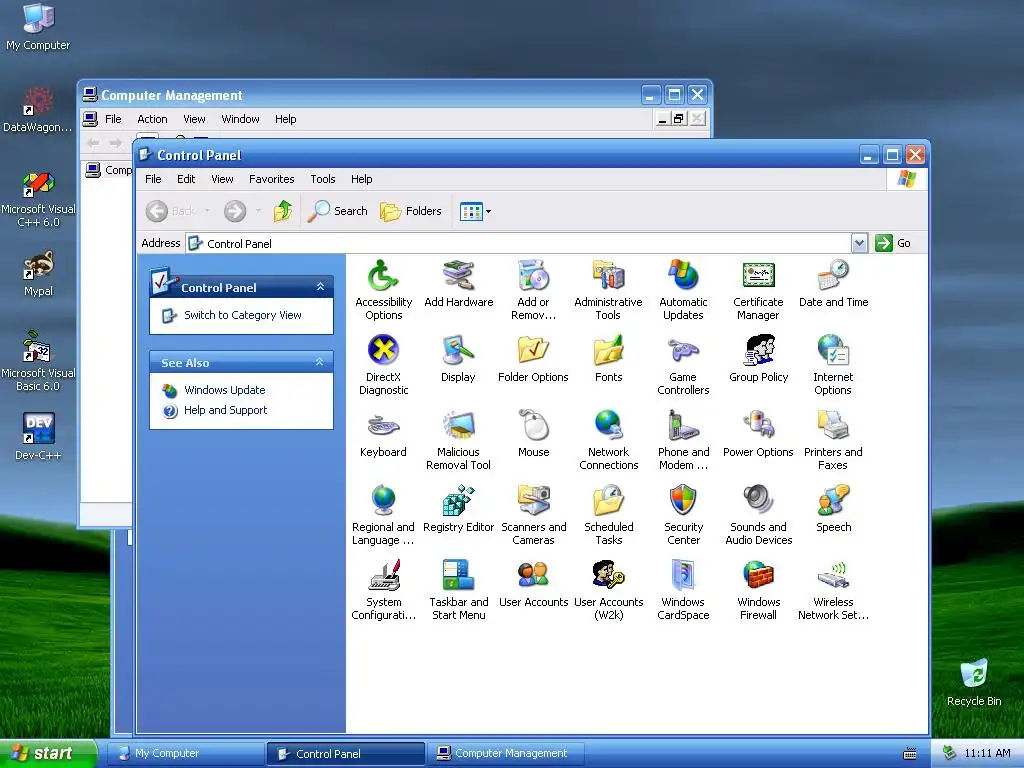The width and height of the screenshot is (1024, 768).
Task: Collapse the See Also section
Action: click(319, 362)
